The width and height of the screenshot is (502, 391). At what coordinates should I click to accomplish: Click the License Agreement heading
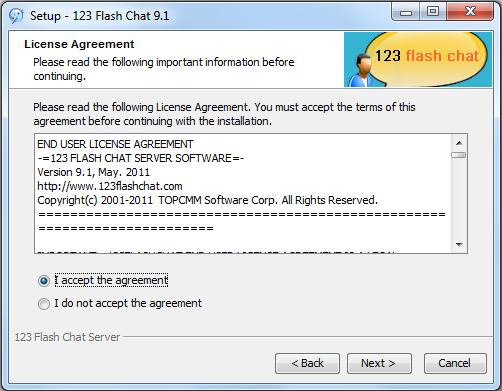click(x=79, y=44)
